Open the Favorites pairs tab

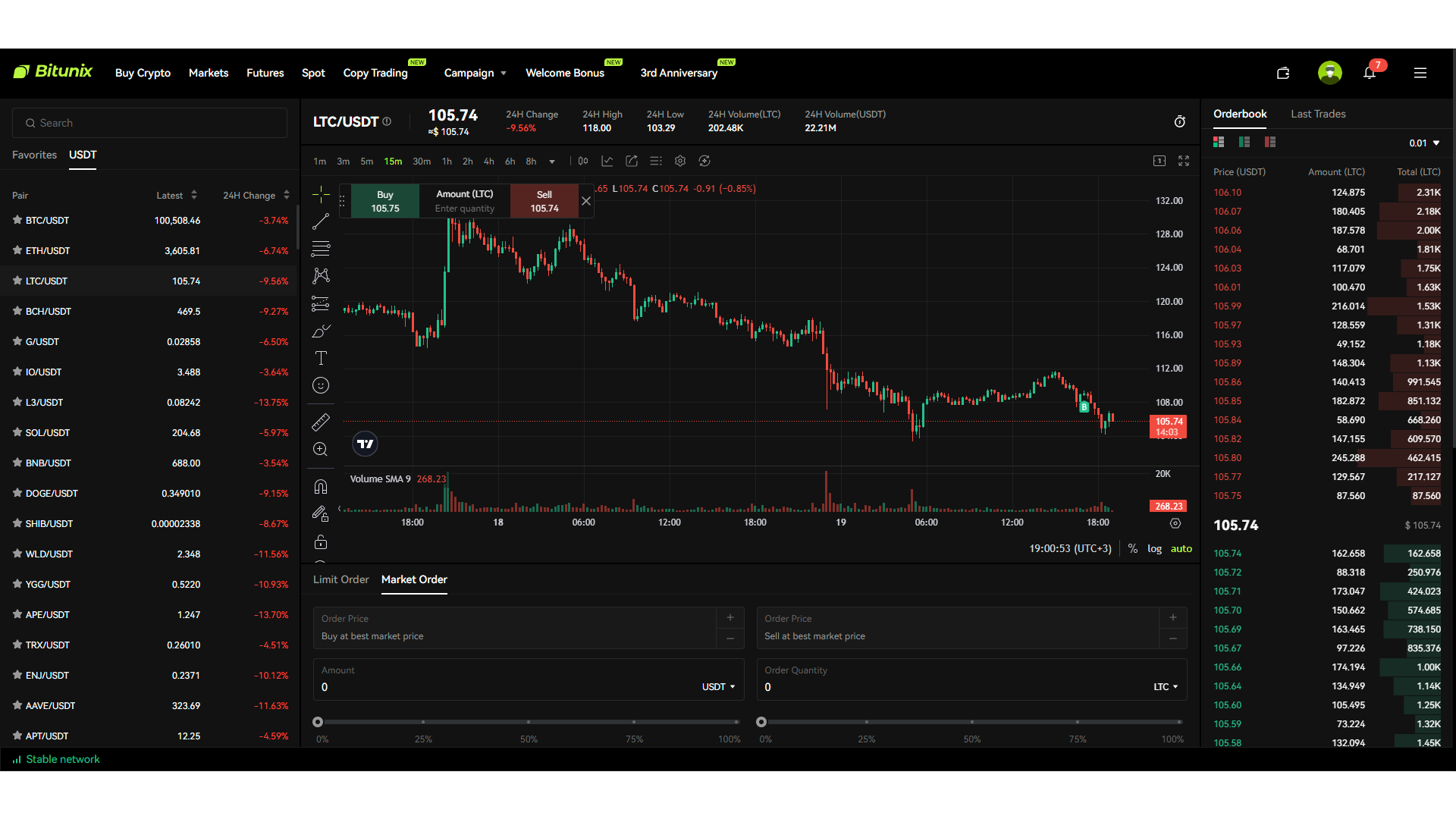pyautogui.click(x=34, y=155)
